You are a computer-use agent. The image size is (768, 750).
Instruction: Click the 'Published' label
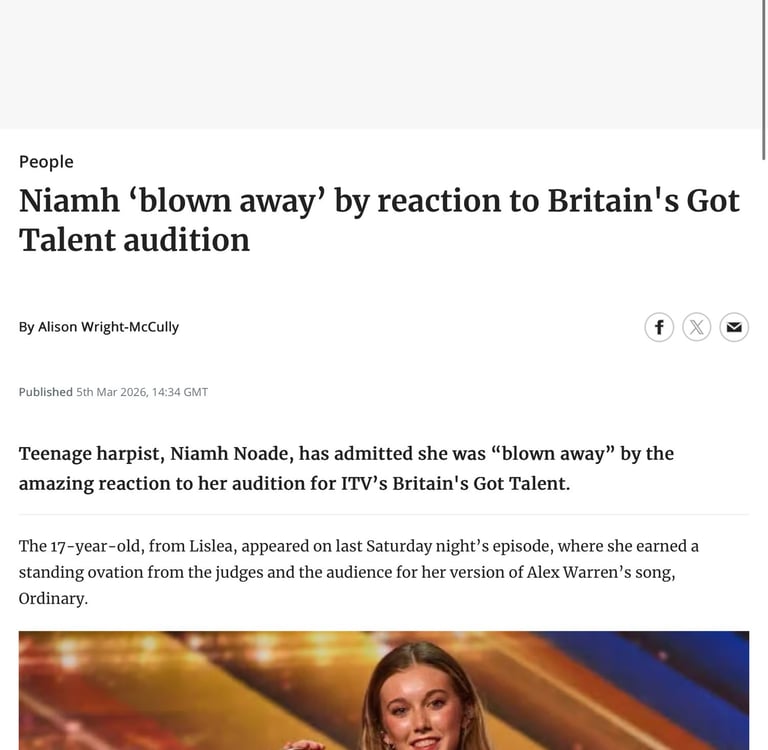(45, 392)
